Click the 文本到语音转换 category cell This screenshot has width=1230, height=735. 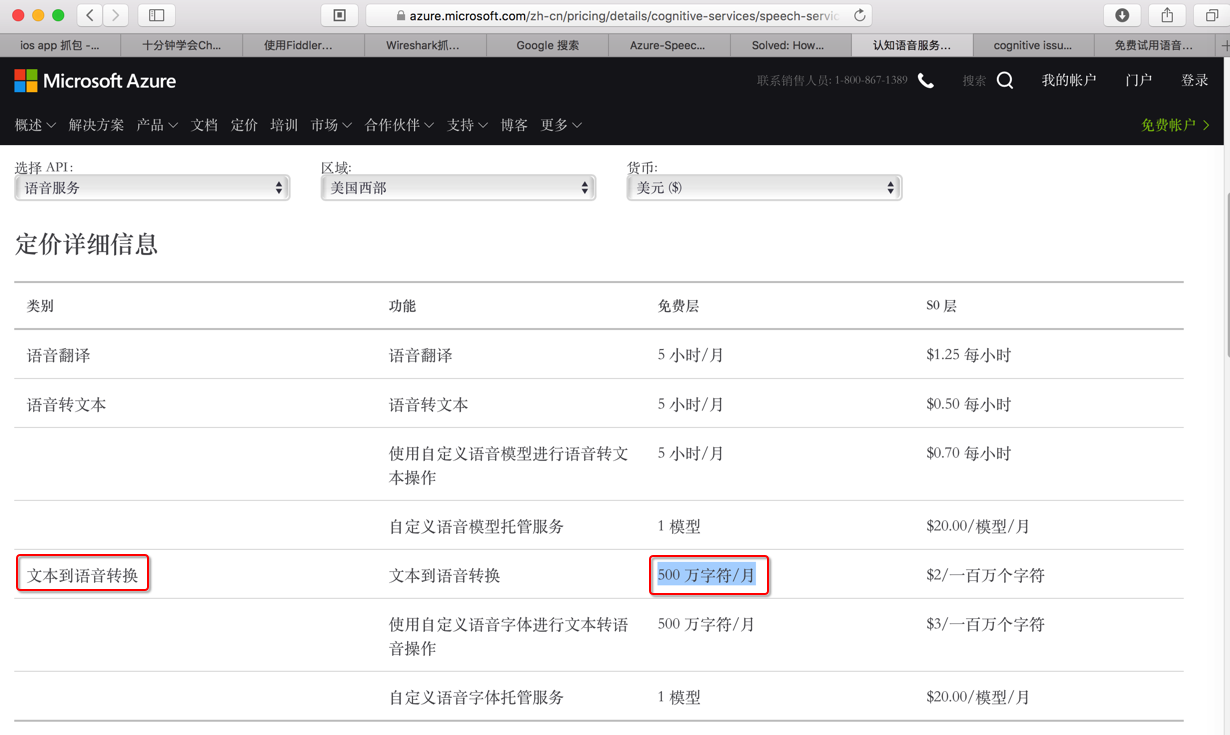82,576
